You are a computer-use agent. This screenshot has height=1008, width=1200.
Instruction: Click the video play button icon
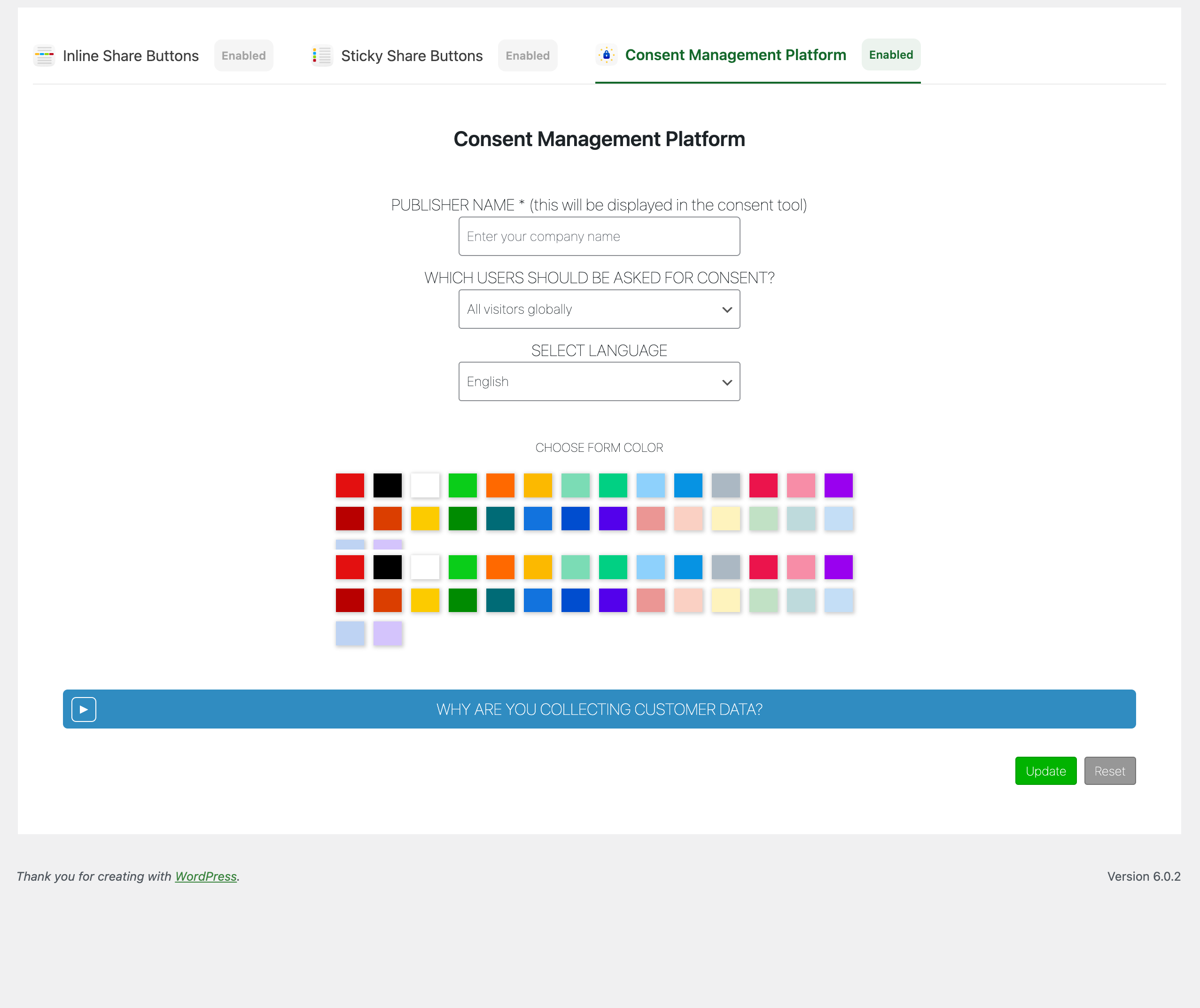[x=83, y=709]
